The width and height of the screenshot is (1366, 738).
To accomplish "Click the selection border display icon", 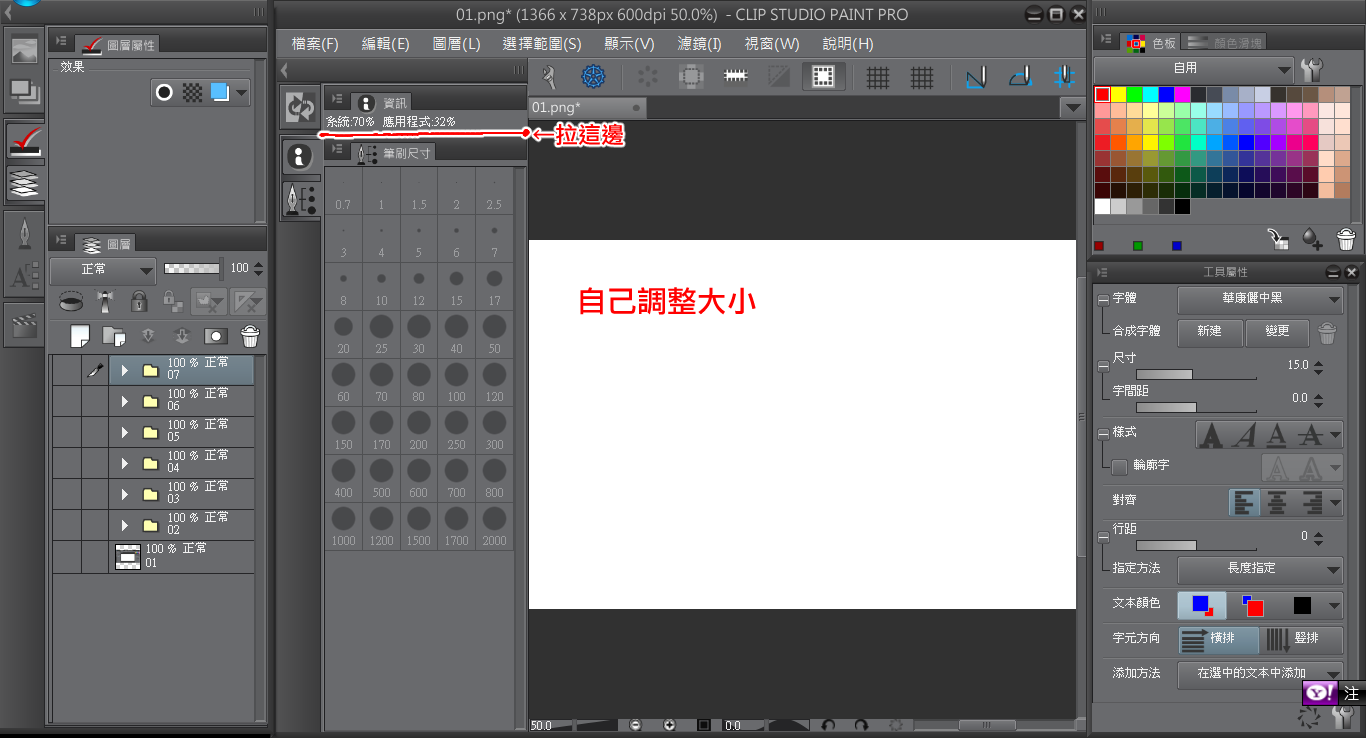I will pyautogui.click(x=823, y=77).
